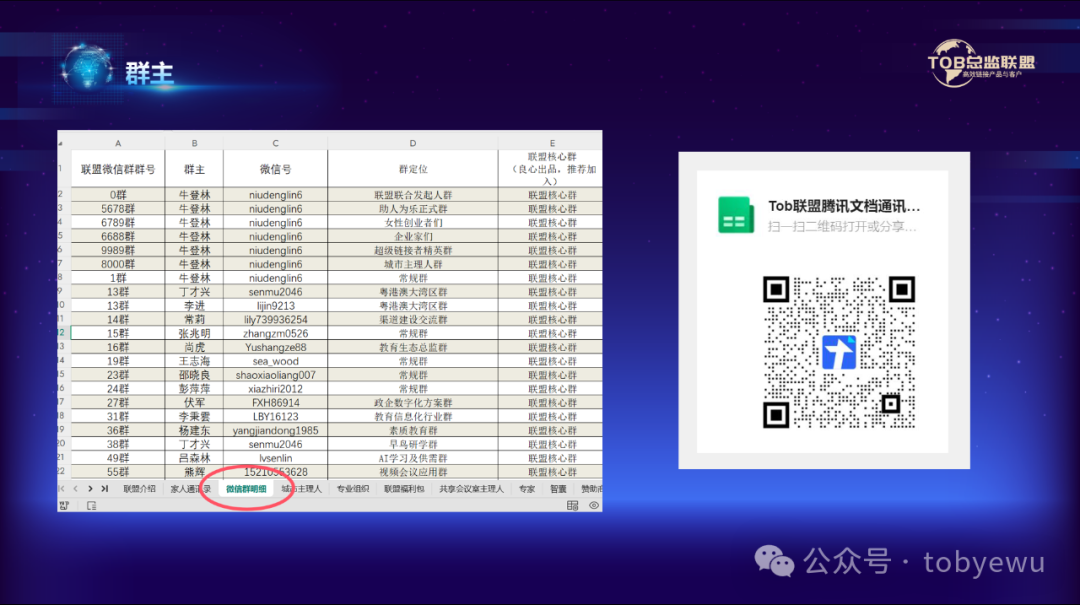The image size is (1080, 605).
Task: Select the cell containing lily739936254
Action: click(276, 320)
